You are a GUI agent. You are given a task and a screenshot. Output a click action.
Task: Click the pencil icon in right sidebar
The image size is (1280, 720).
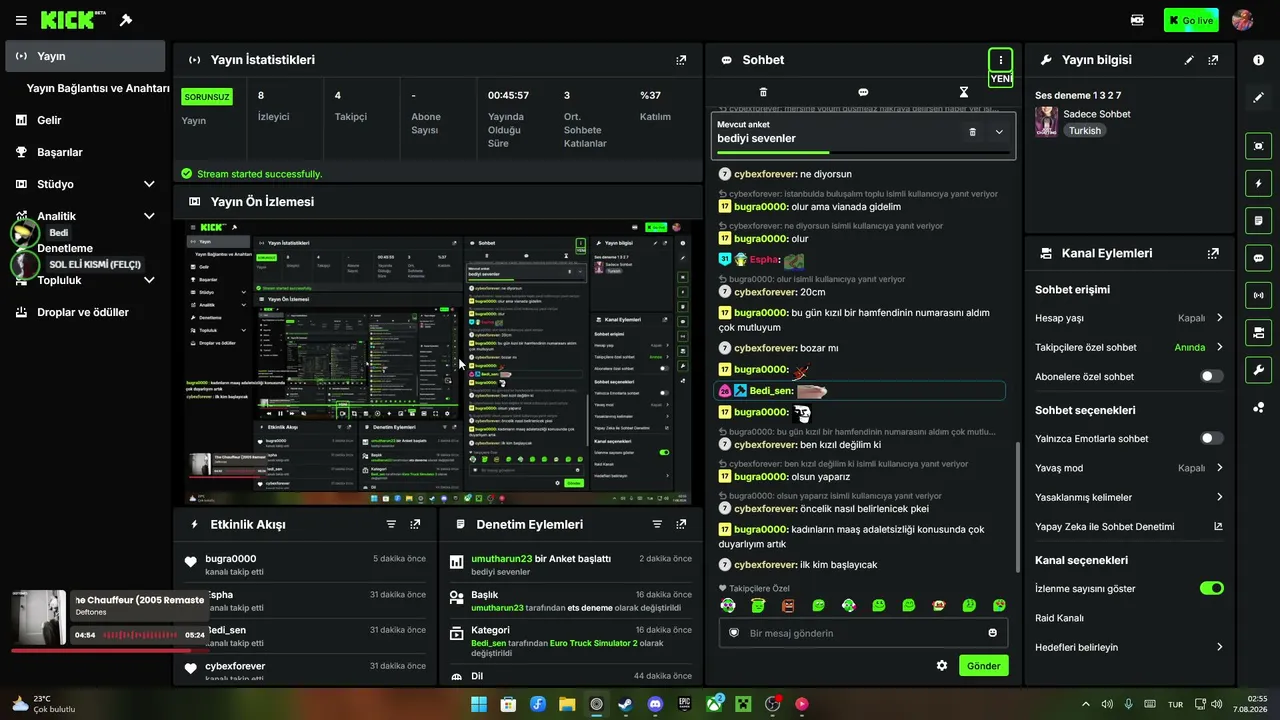(x=1258, y=97)
